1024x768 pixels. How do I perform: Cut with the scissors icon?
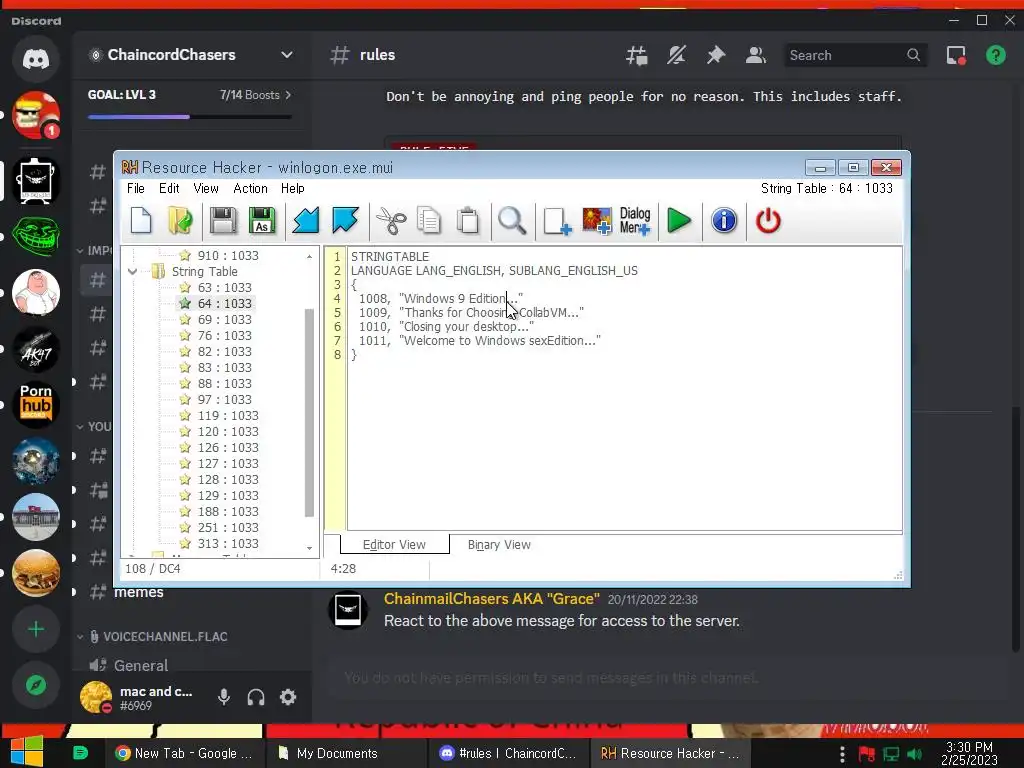(391, 221)
